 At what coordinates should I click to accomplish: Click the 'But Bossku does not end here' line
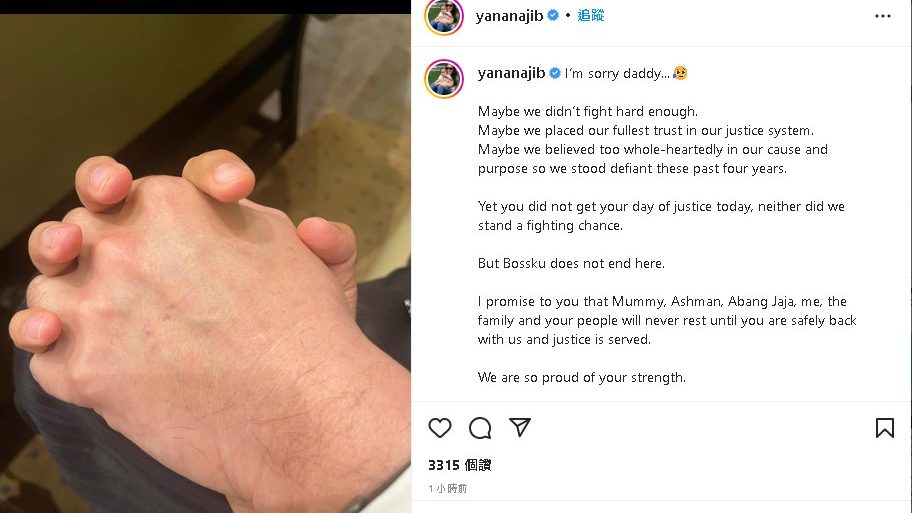coord(571,263)
